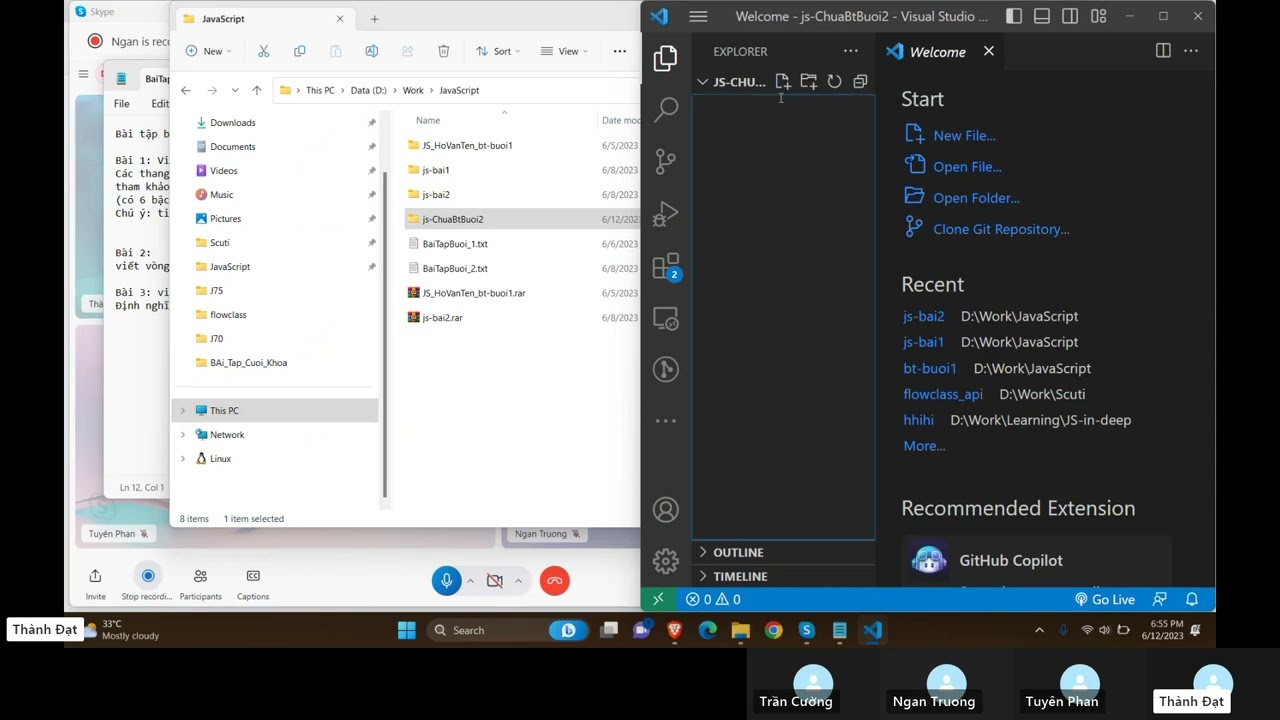Open the Git graph activity bar icon
1280x720 pixels.
[x=665, y=369]
